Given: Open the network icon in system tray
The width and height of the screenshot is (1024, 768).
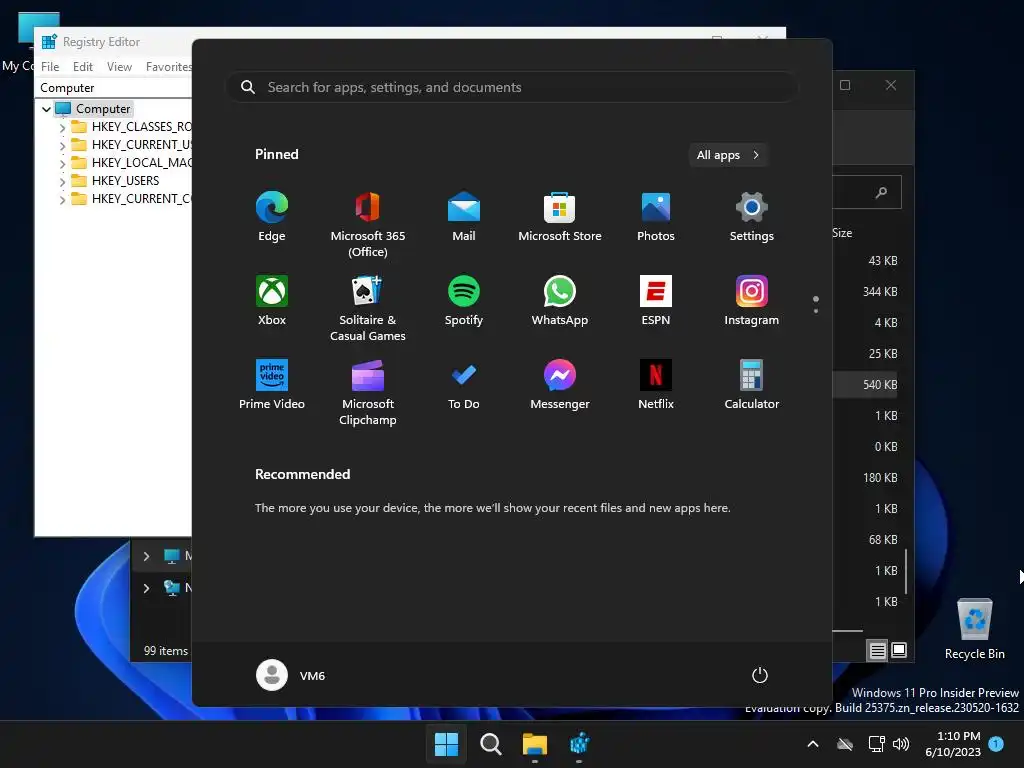Looking at the screenshot, I should (x=876, y=744).
